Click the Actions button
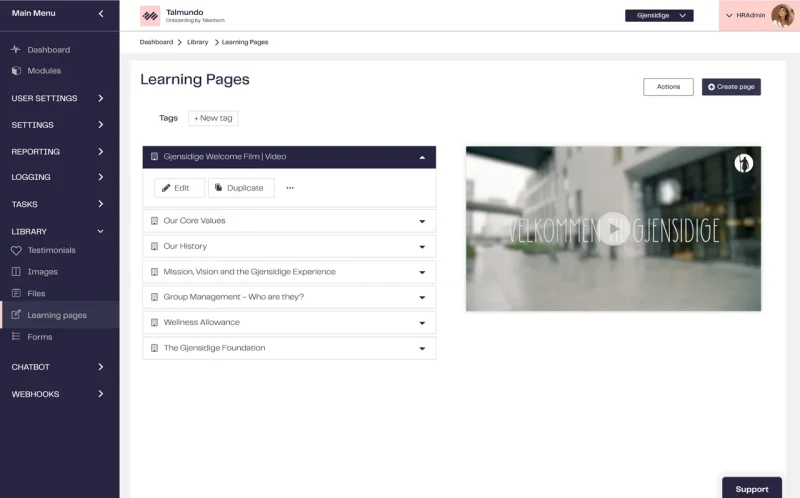Viewport: 800px width, 498px height. tap(668, 87)
